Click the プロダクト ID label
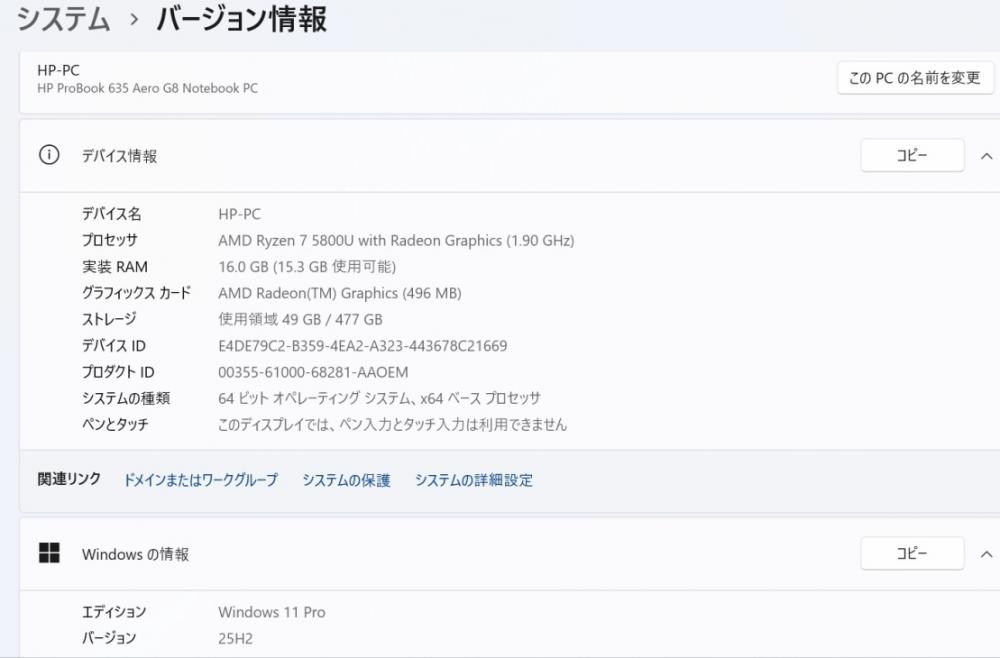1000x658 pixels. [118, 372]
